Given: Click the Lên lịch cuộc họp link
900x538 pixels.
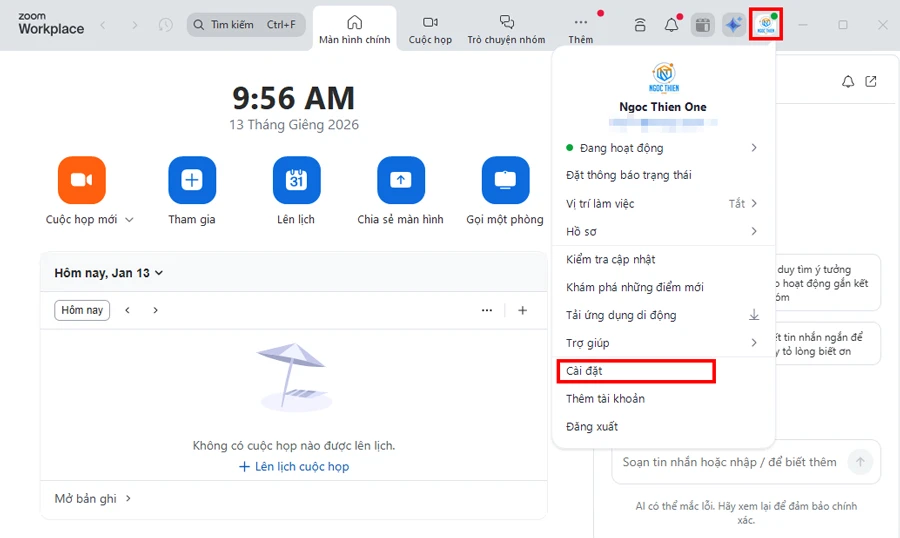Looking at the screenshot, I should pyautogui.click(x=294, y=467).
